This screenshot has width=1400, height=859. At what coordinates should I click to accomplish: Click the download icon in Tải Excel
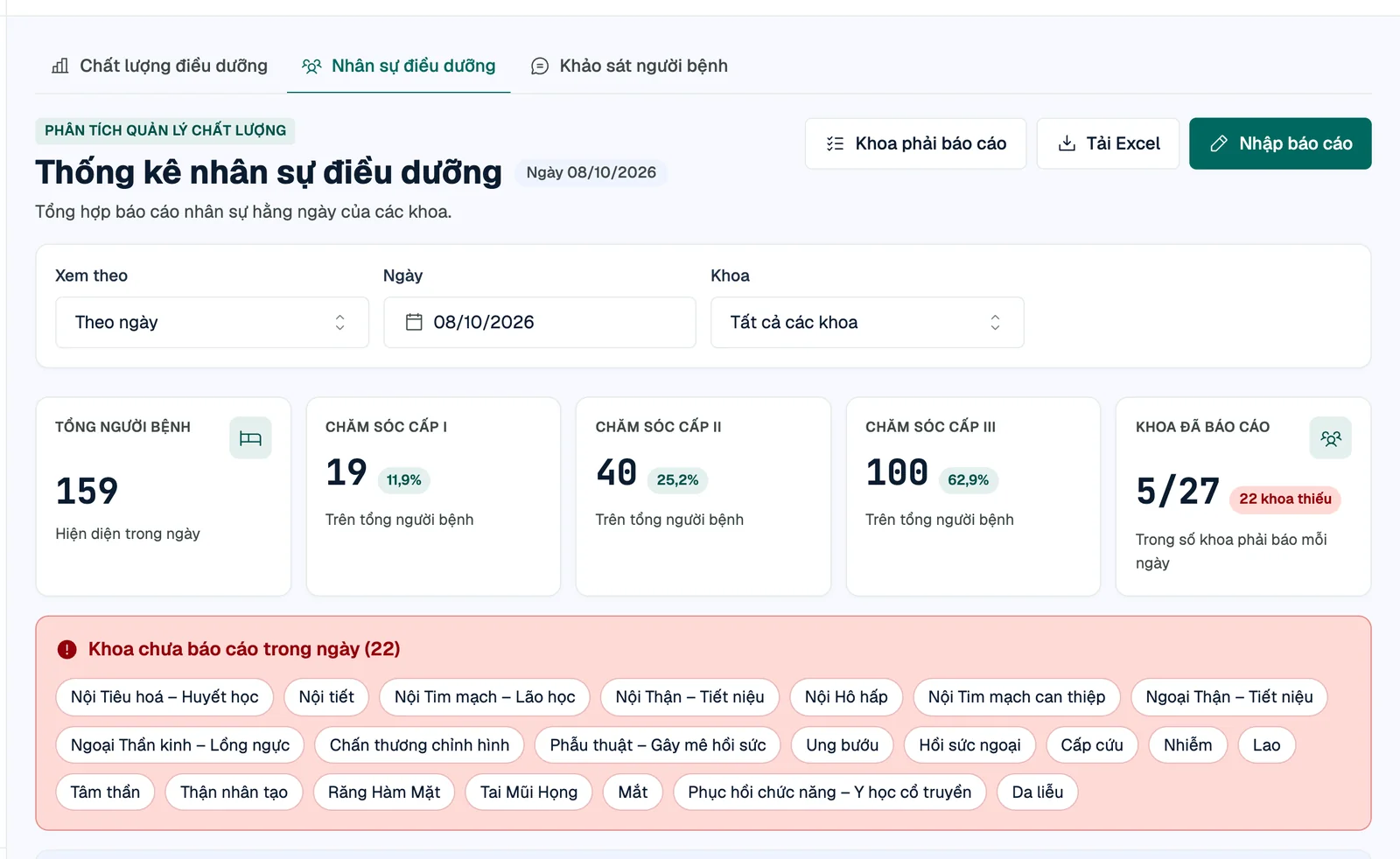(x=1067, y=143)
